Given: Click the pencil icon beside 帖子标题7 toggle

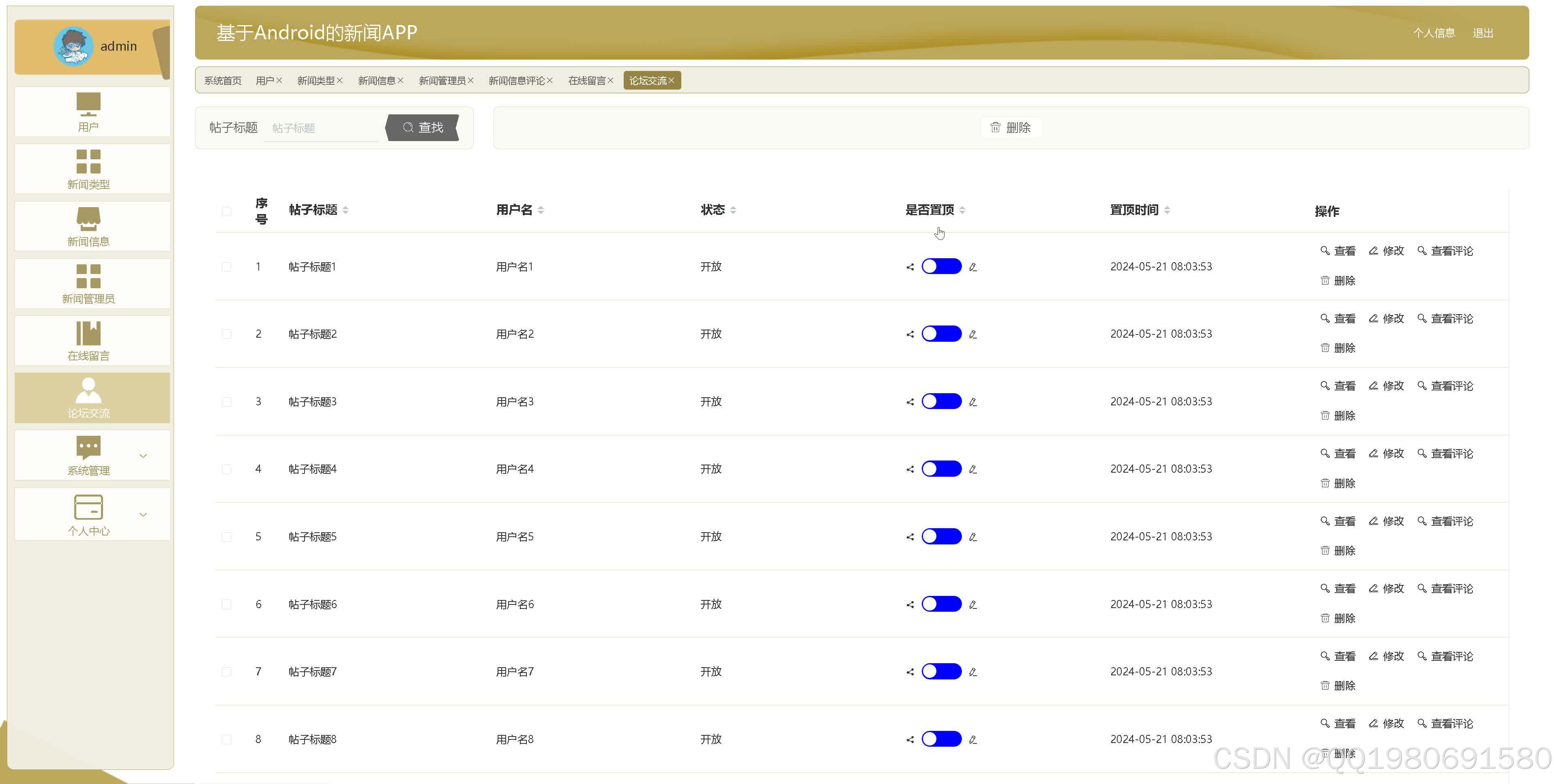Looking at the screenshot, I should coord(972,672).
